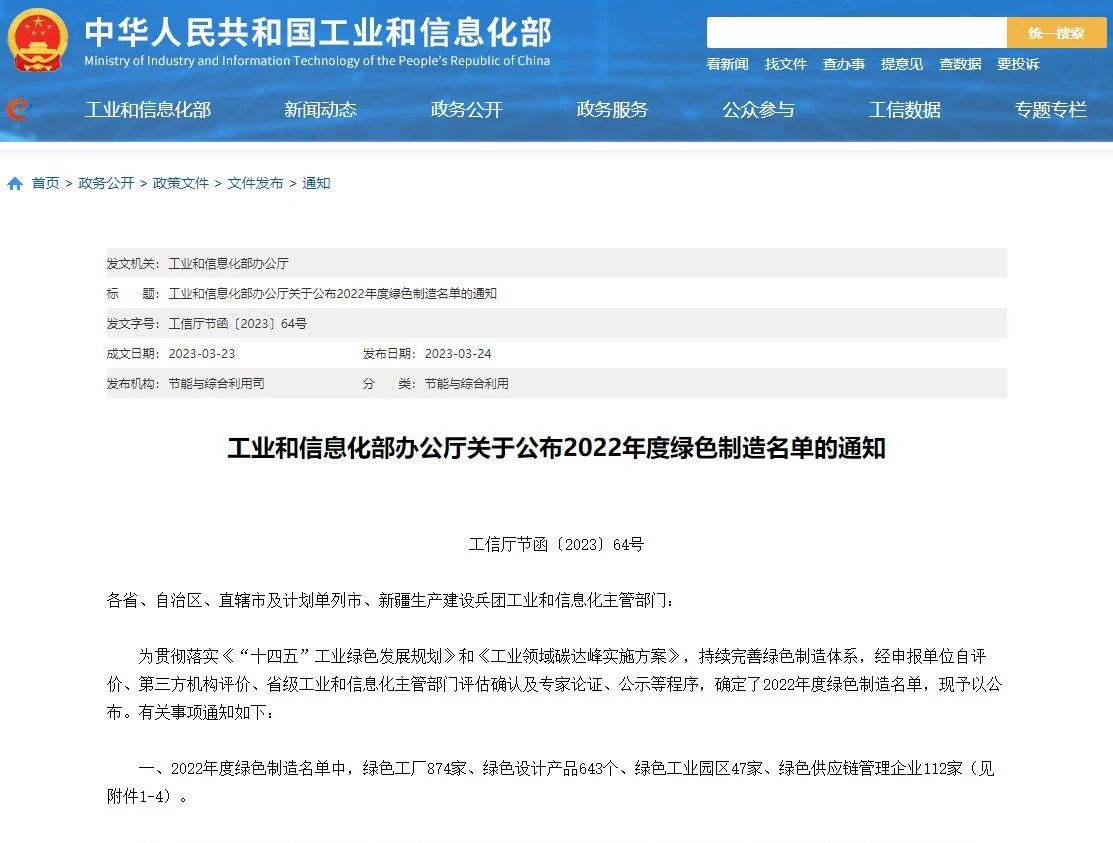Click the home icon in breadcrumb
Viewport: 1113px width, 843px height.
click(x=15, y=184)
